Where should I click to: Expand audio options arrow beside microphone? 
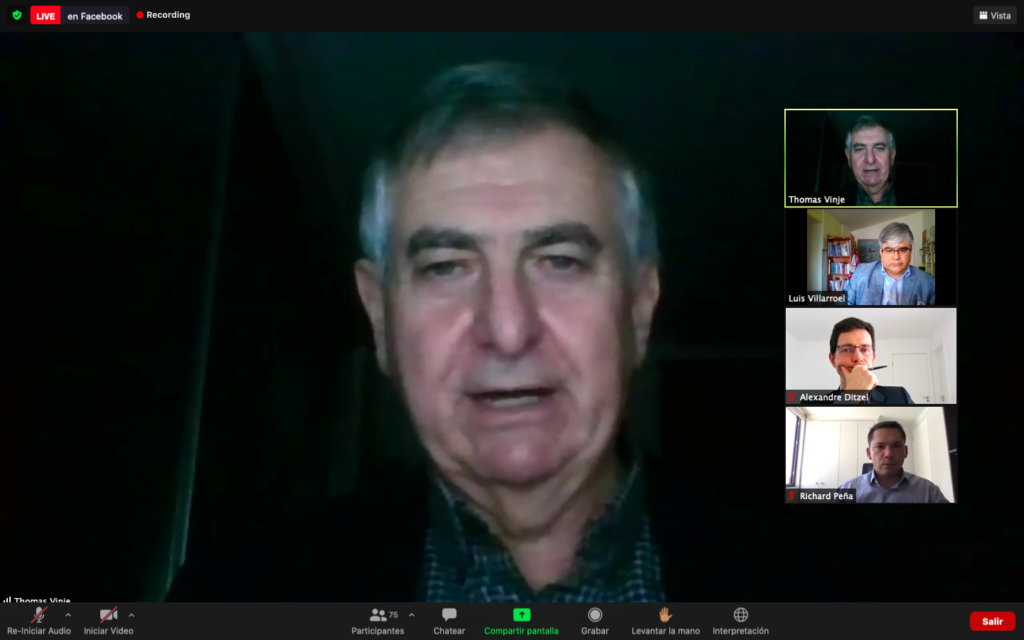point(68,615)
